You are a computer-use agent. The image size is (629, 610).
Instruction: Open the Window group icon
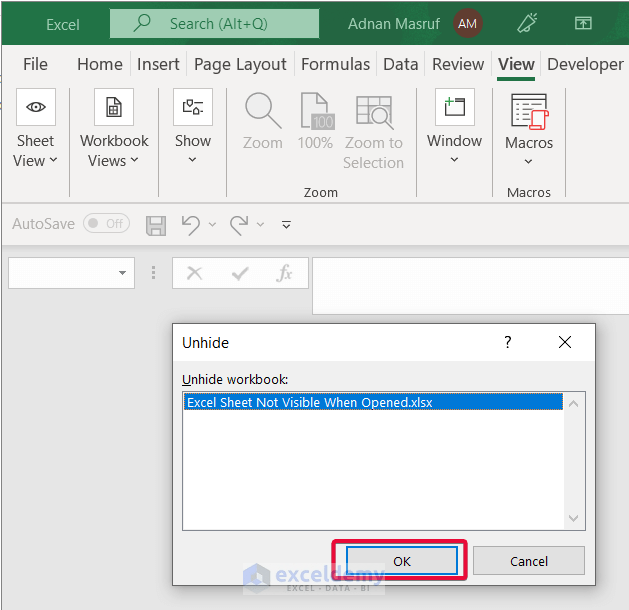455,107
